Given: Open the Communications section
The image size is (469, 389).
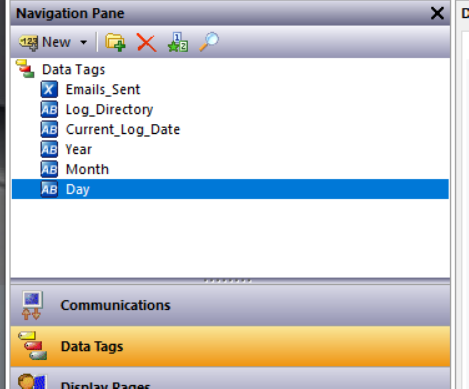Looking at the screenshot, I should [x=230, y=305].
